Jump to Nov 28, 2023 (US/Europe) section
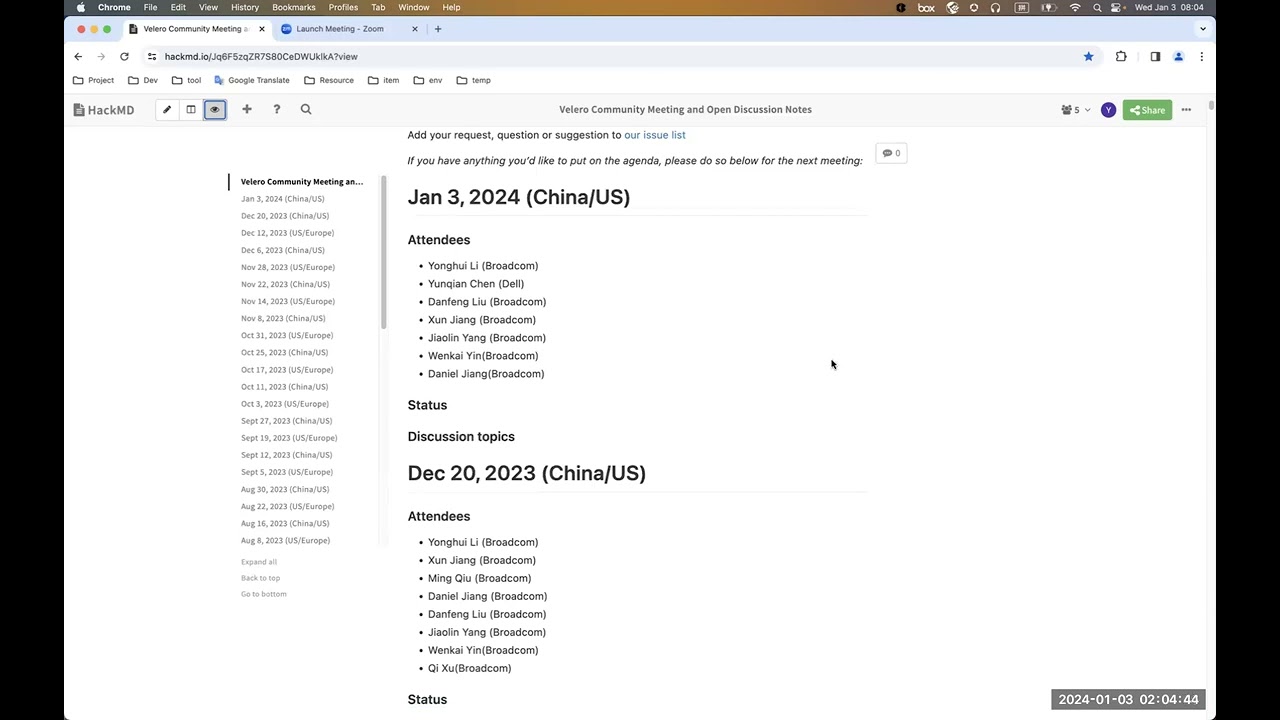Viewport: 1280px width, 720px height. [x=288, y=267]
